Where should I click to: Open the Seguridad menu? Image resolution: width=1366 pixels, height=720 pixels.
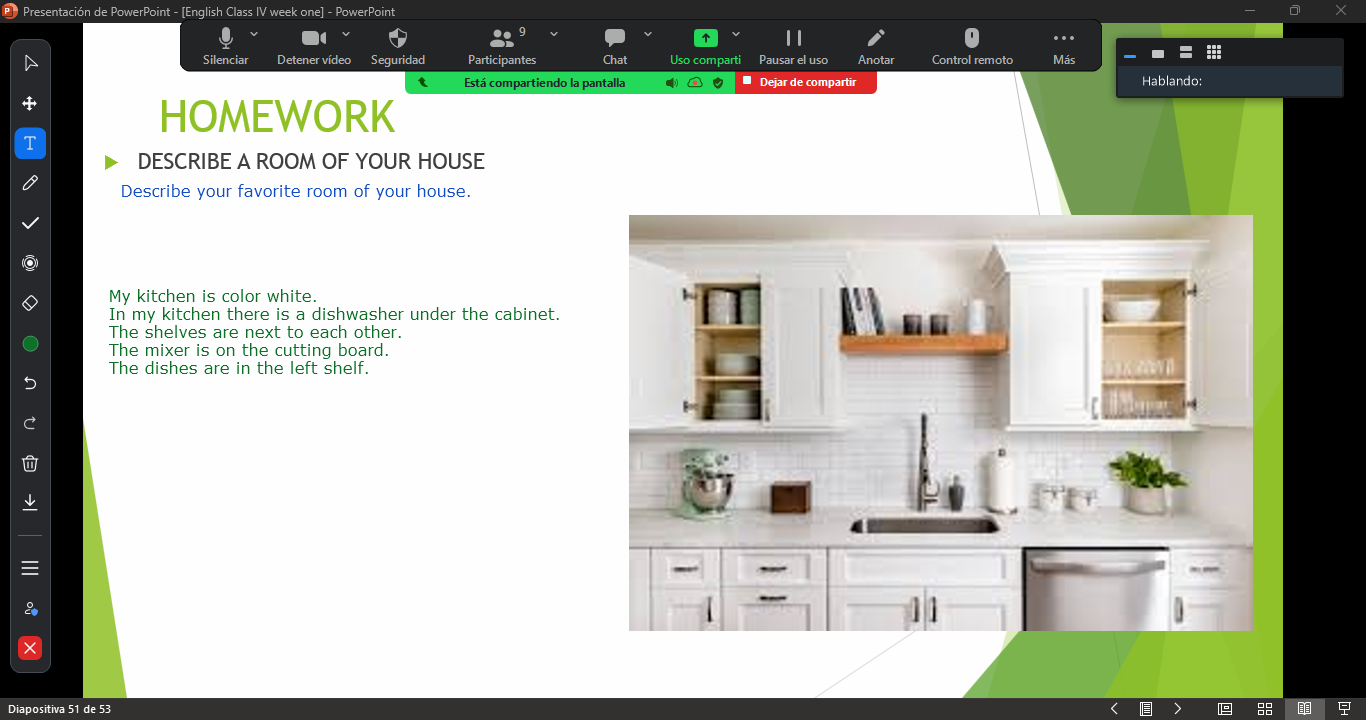click(398, 46)
